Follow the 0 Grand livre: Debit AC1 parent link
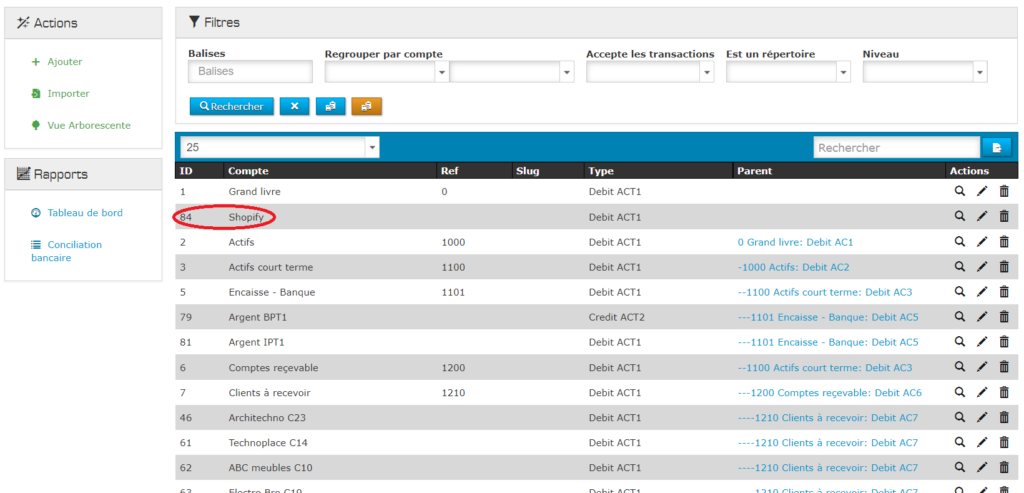 pos(794,242)
